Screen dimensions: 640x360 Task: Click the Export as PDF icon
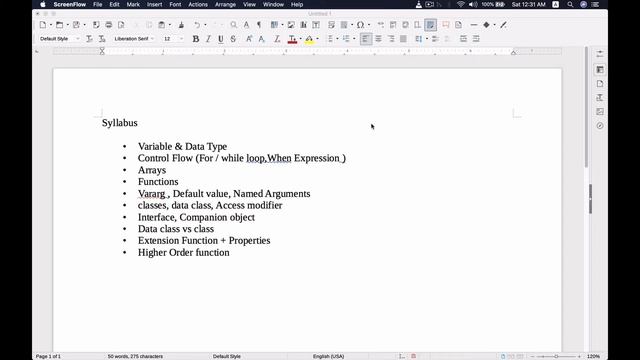point(96,25)
